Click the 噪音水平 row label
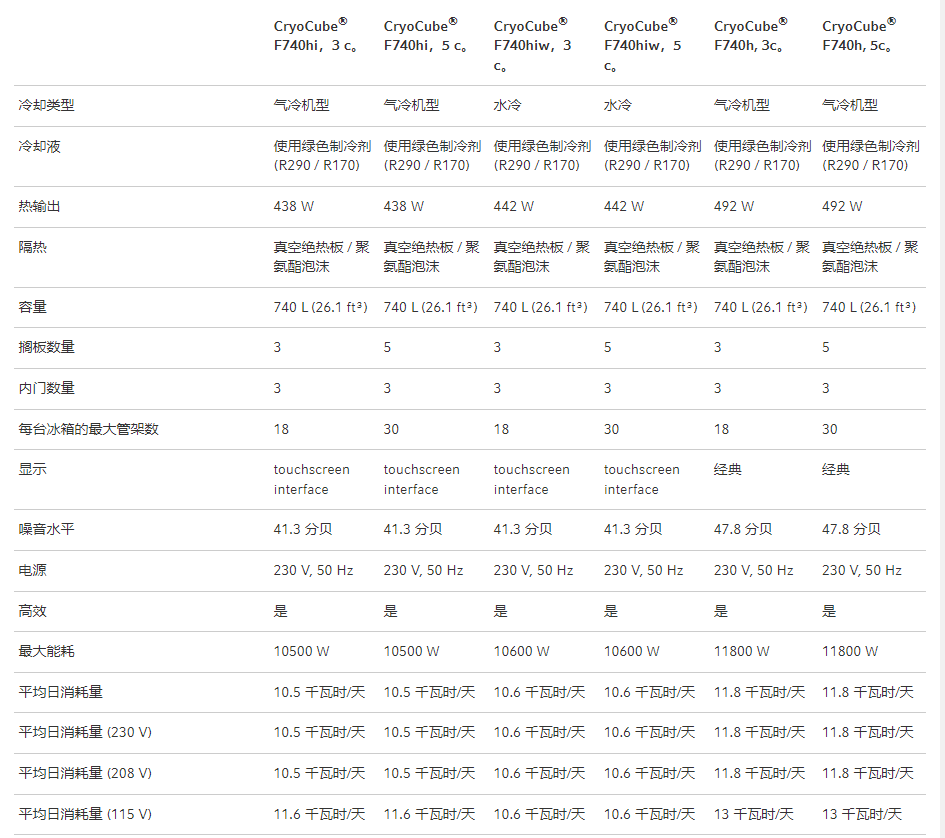 46,529
